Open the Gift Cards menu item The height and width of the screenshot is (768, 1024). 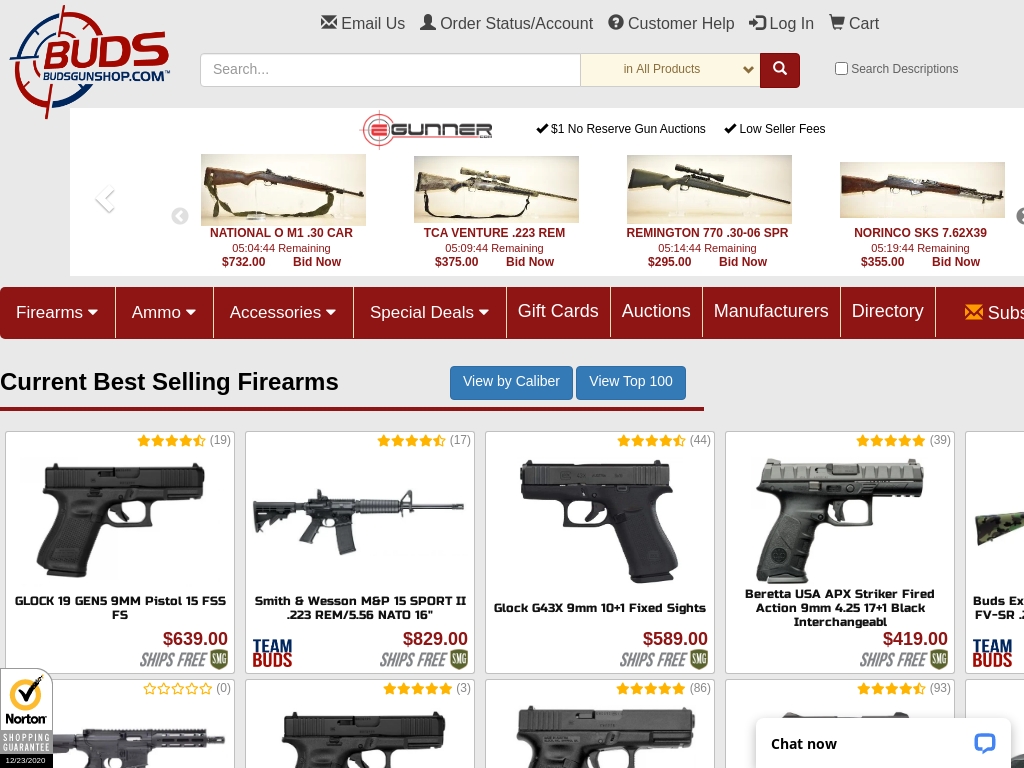[558, 311]
